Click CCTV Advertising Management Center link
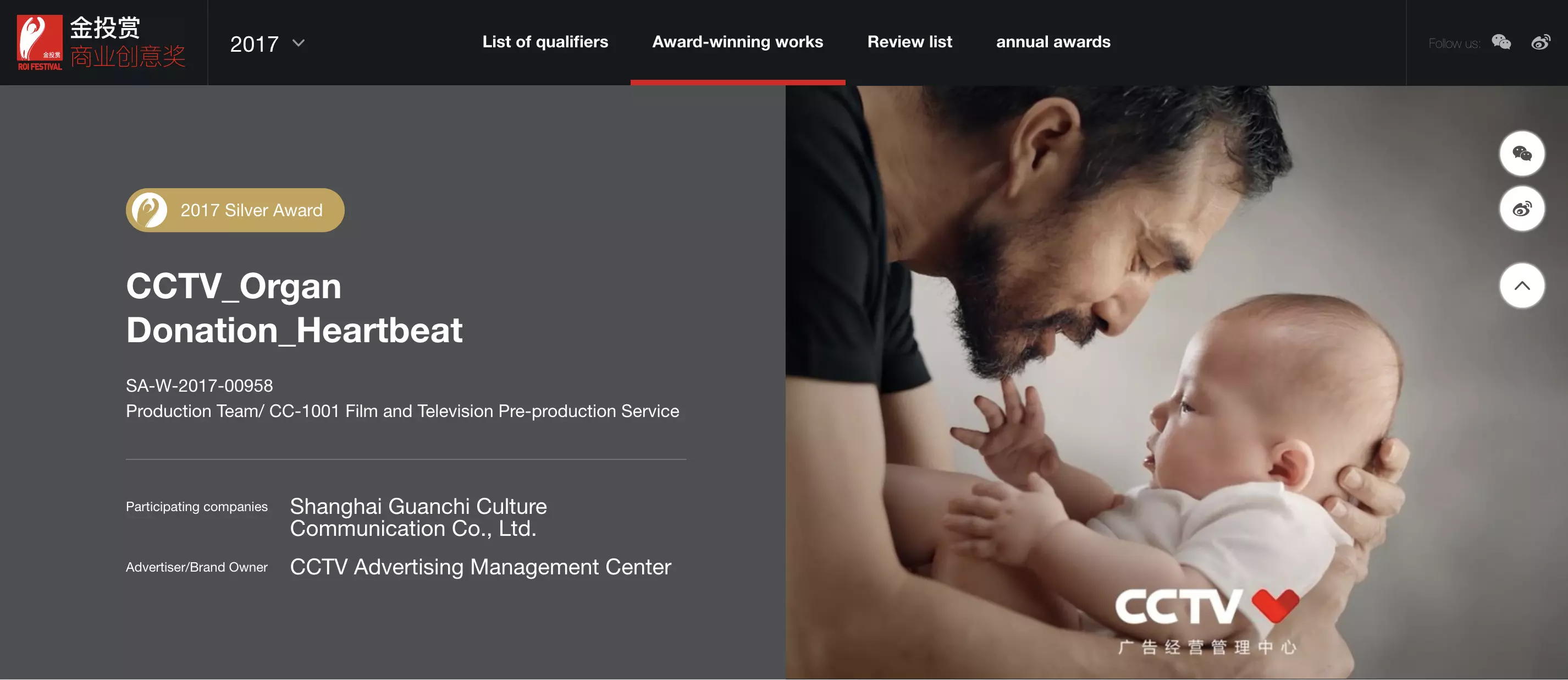The height and width of the screenshot is (680, 1568). click(x=481, y=567)
